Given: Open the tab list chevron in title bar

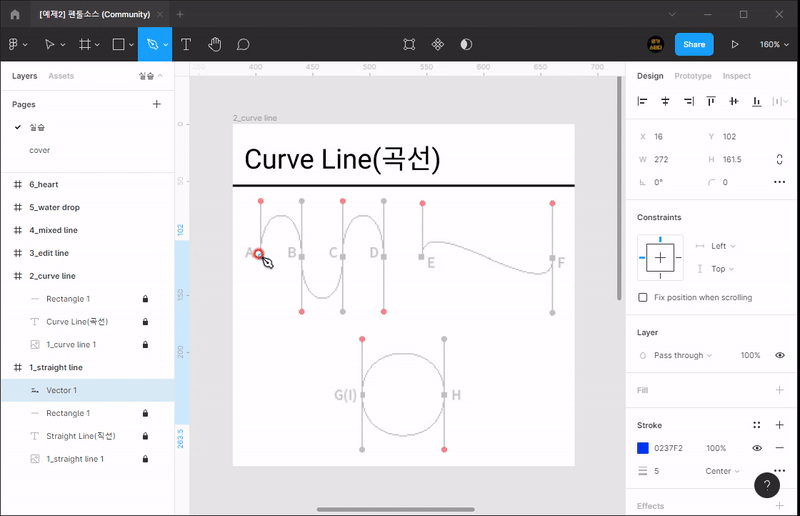Looking at the screenshot, I should tap(672, 14).
